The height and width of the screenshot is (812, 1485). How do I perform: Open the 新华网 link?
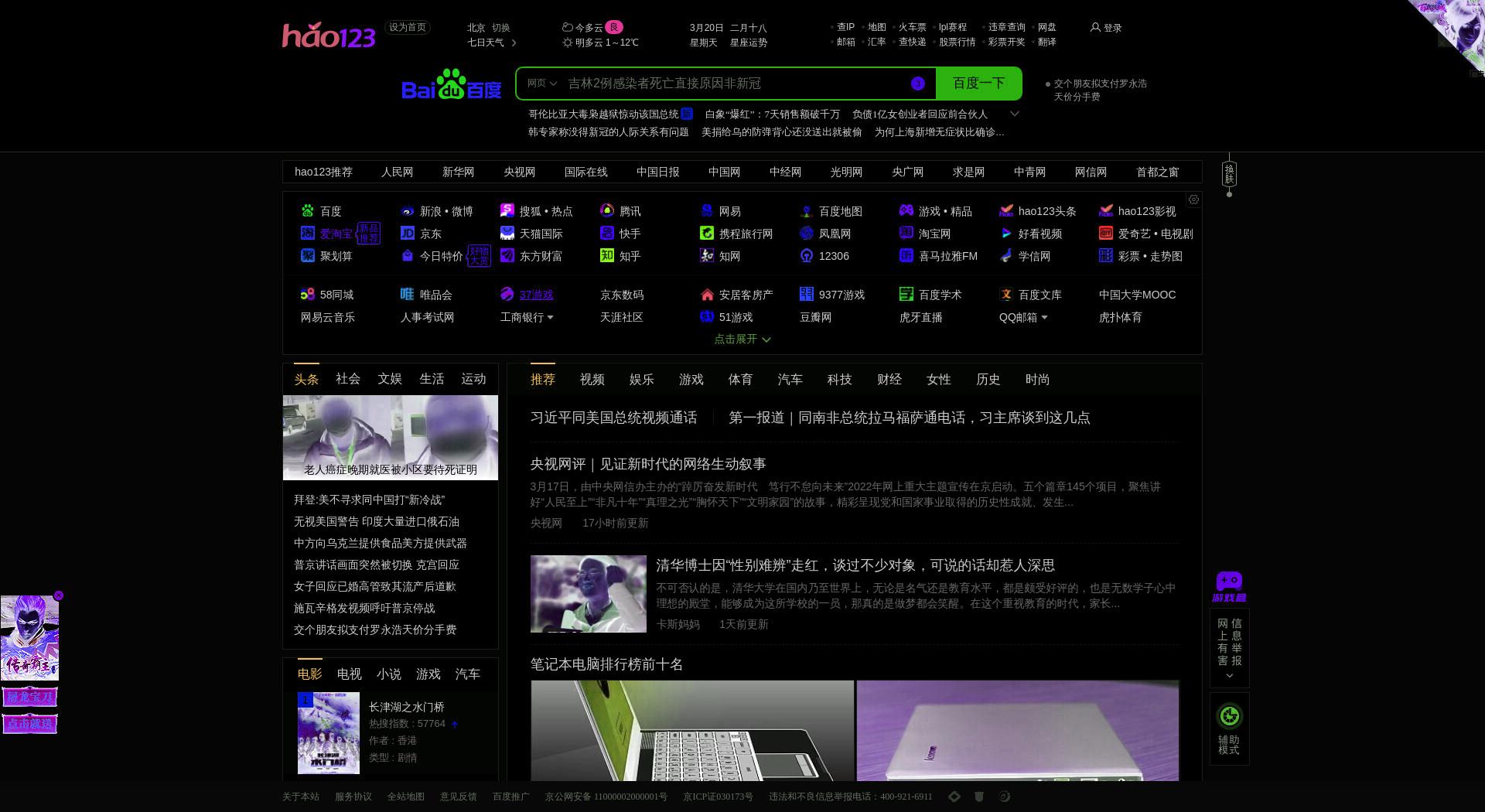pos(458,172)
